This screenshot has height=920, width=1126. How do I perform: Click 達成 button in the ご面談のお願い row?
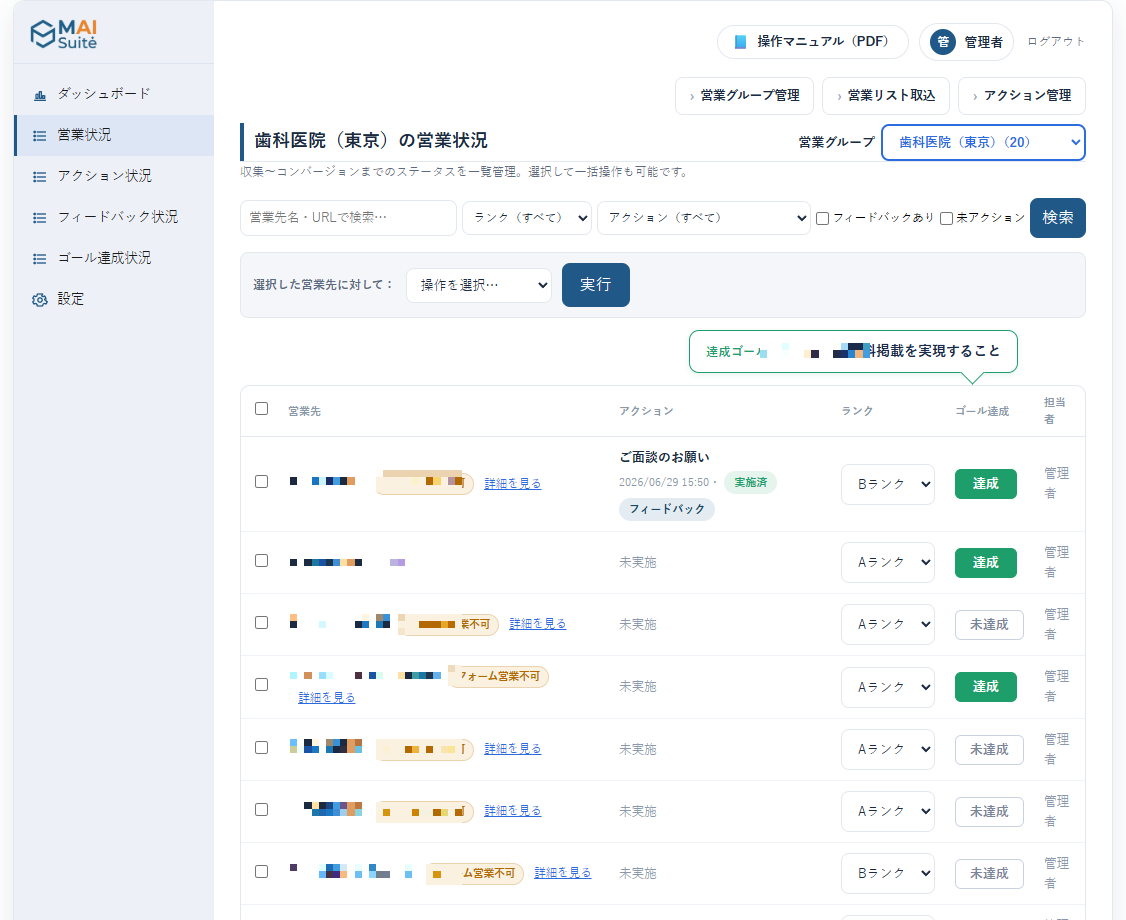click(x=985, y=484)
